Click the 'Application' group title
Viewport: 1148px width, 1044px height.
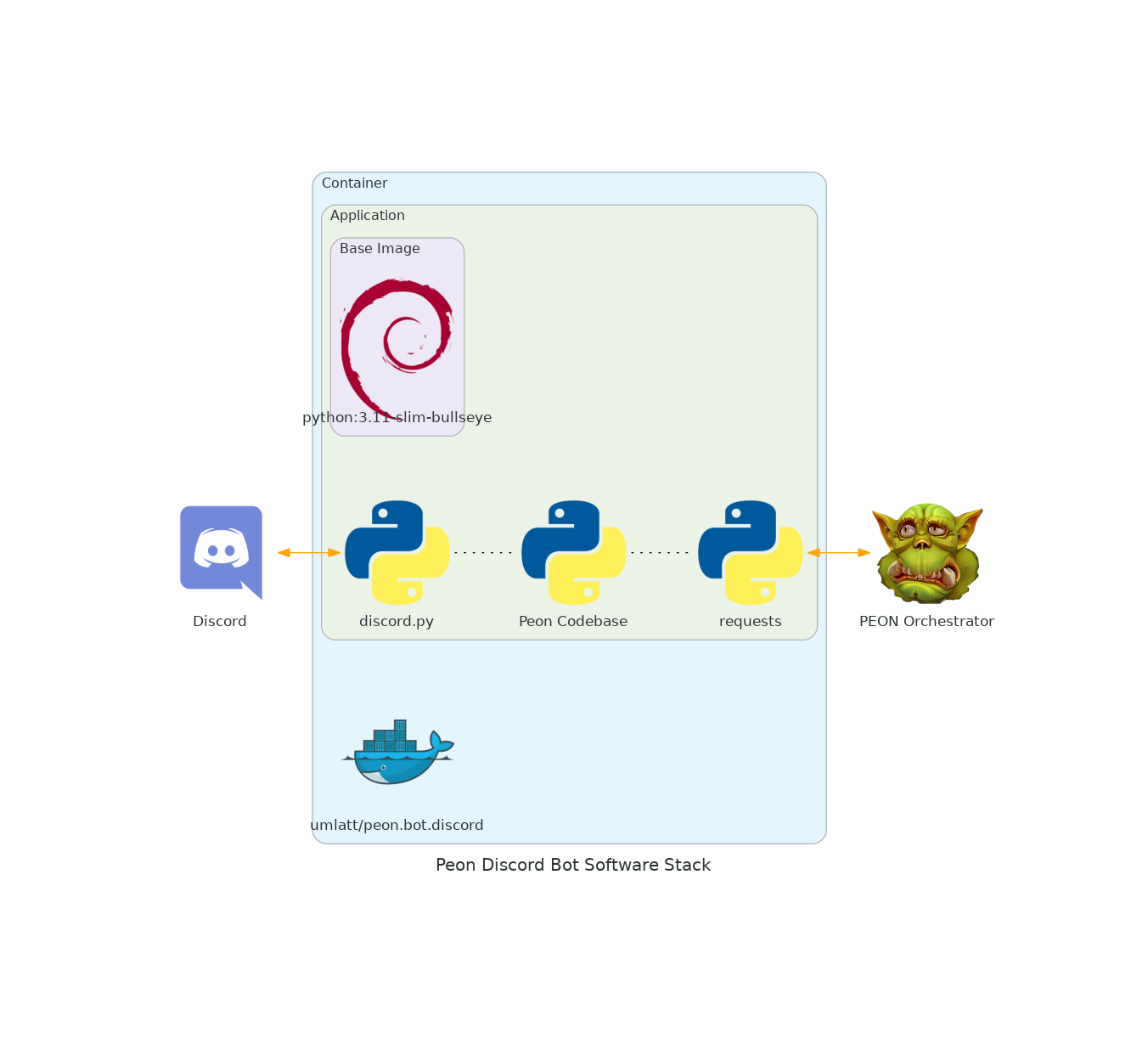368,216
